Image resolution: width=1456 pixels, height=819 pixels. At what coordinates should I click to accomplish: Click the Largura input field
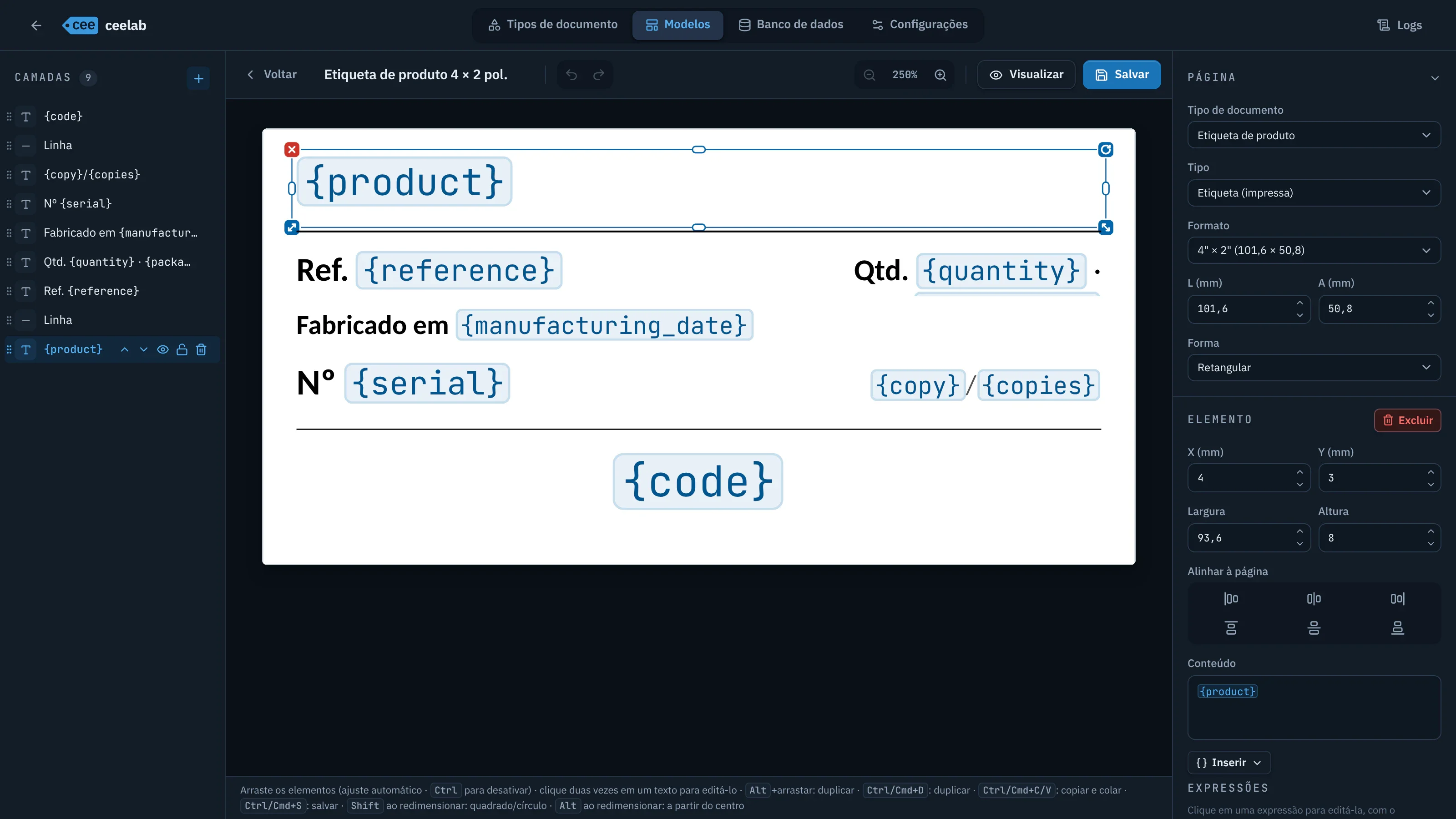point(1249,537)
